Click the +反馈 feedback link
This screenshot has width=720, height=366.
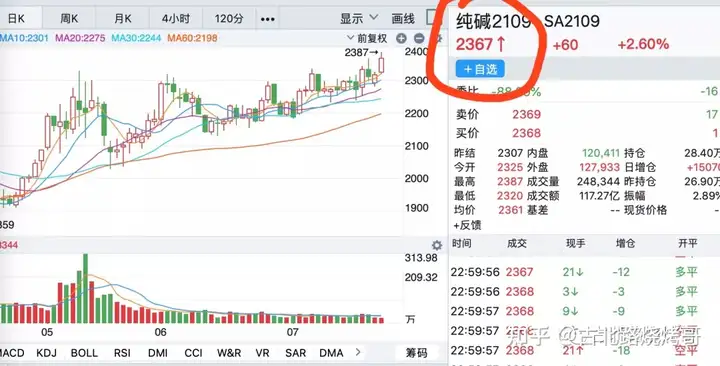pos(467,225)
